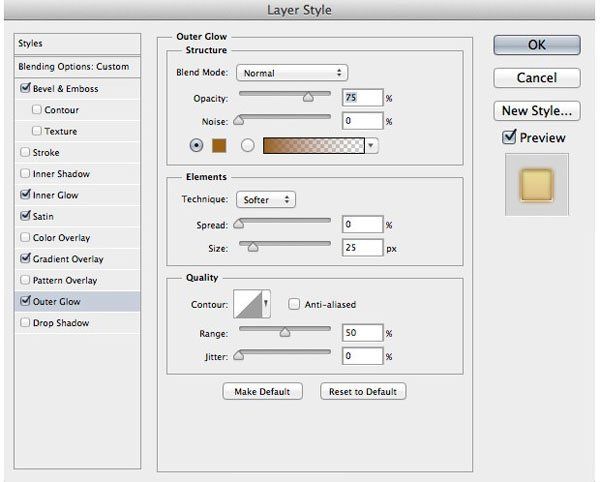Uncheck the Bevel & Emboss checkbox
This screenshot has height=482, width=600.
pyautogui.click(x=25, y=88)
